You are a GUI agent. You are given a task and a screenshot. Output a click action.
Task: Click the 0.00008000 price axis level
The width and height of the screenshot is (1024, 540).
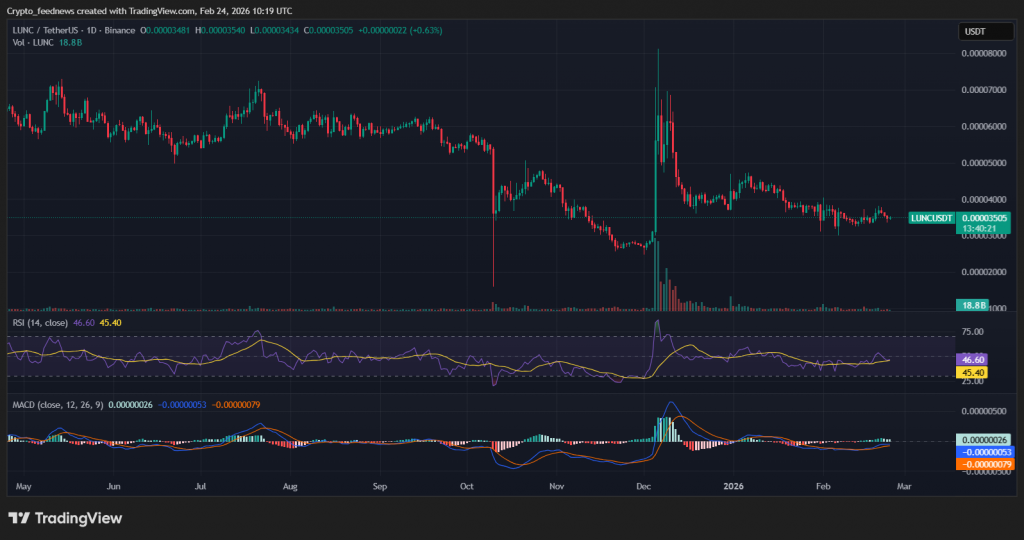[x=983, y=54]
